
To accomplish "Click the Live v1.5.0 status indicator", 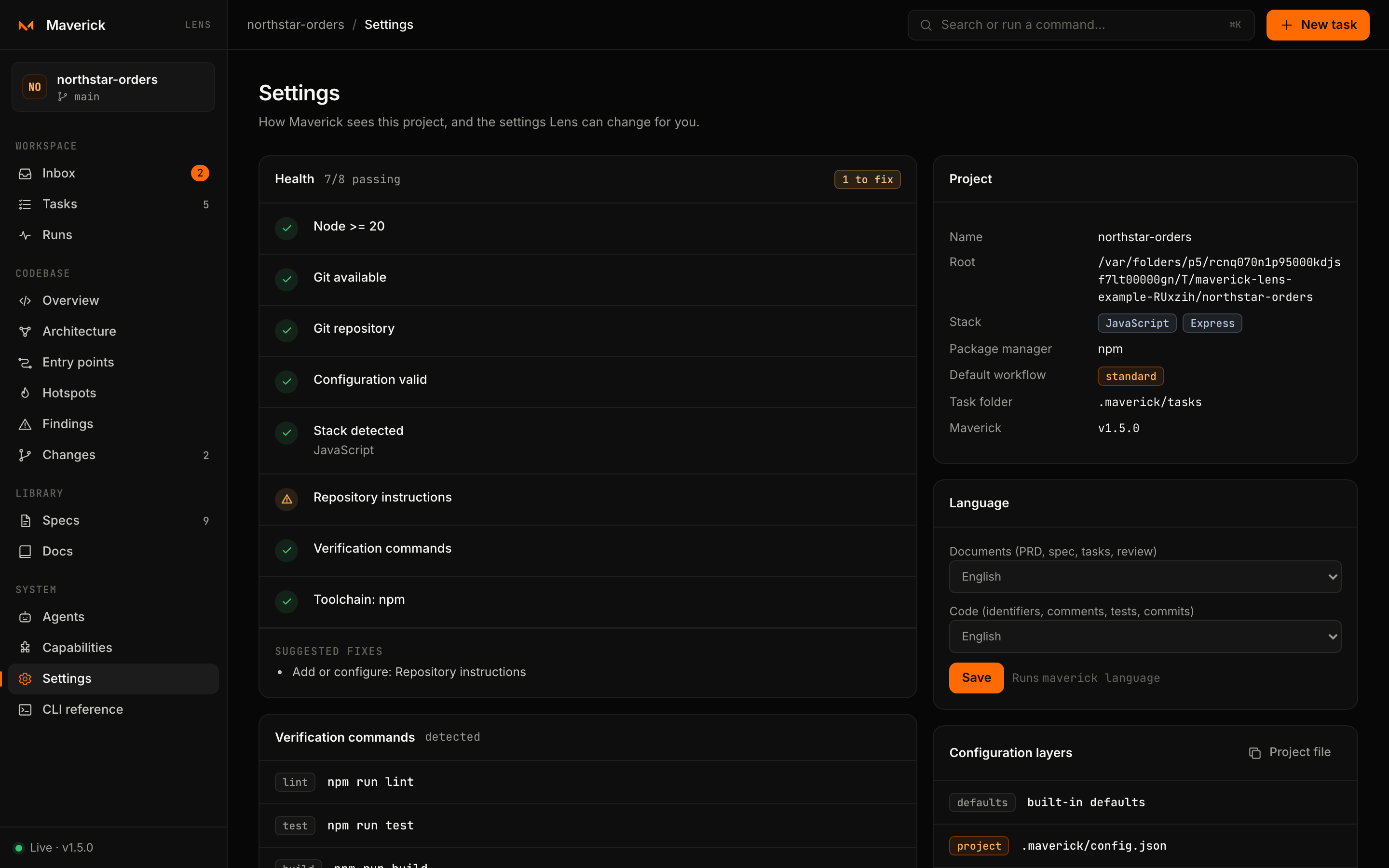I will coord(54,847).
